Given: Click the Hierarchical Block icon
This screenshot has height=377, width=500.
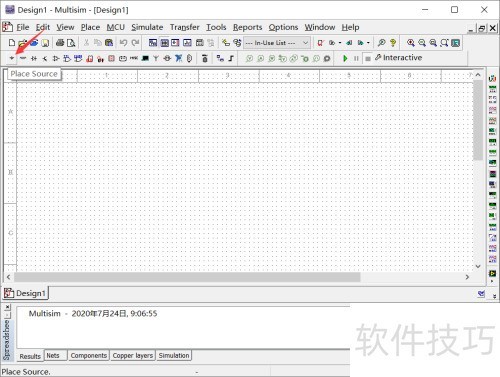Looking at the screenshot, I should (220, 58).
